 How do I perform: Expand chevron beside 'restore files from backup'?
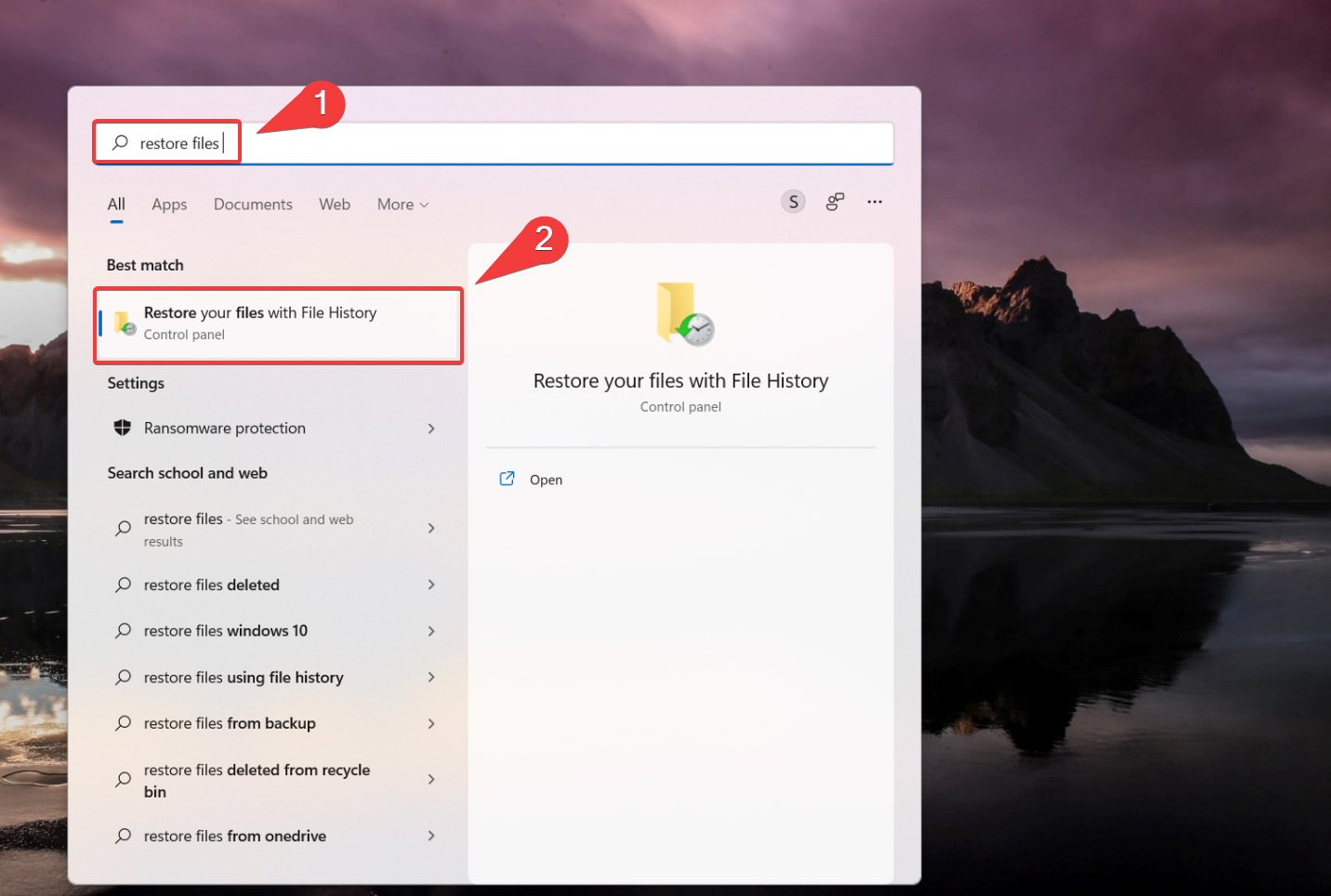pos(431,723)
